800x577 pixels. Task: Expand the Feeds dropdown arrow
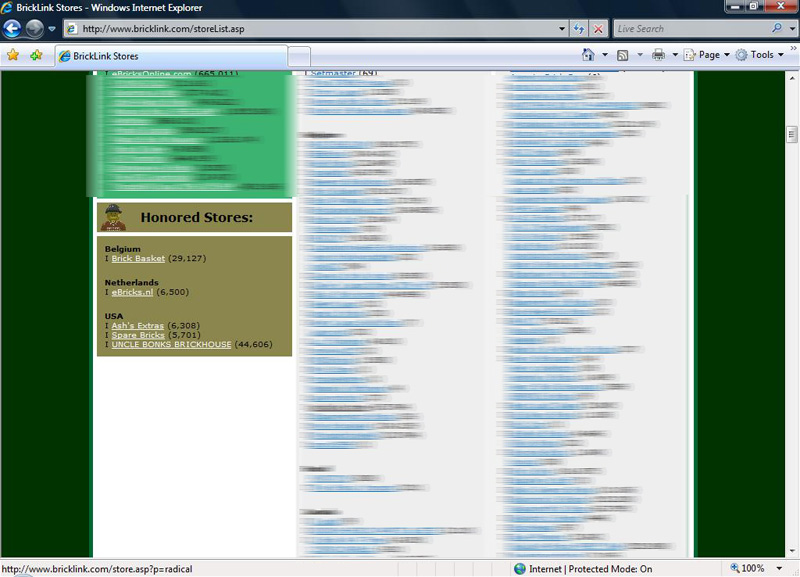click(x=640, y=55)
